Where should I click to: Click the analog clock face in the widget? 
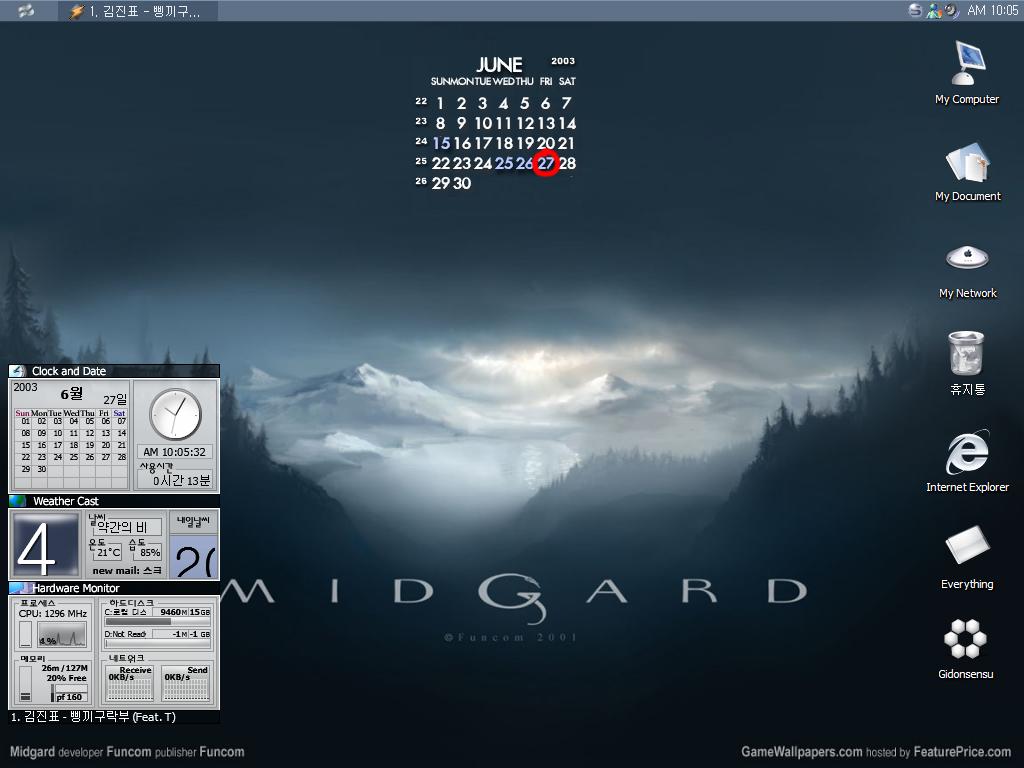[175, 413]
